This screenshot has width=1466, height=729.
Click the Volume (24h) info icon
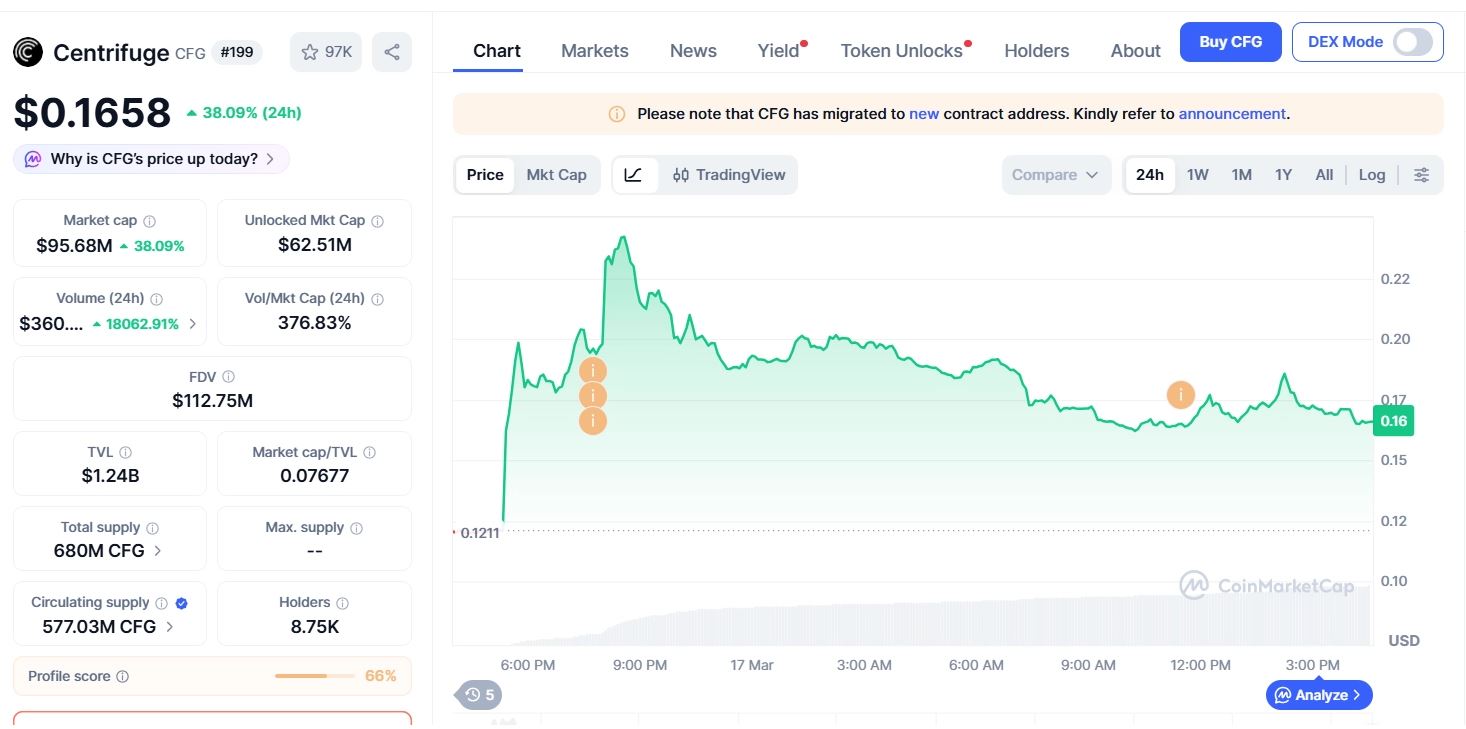(157, 299)
